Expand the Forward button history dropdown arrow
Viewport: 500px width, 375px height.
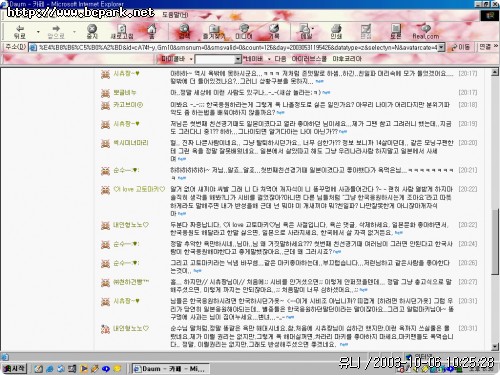[74, 32]
